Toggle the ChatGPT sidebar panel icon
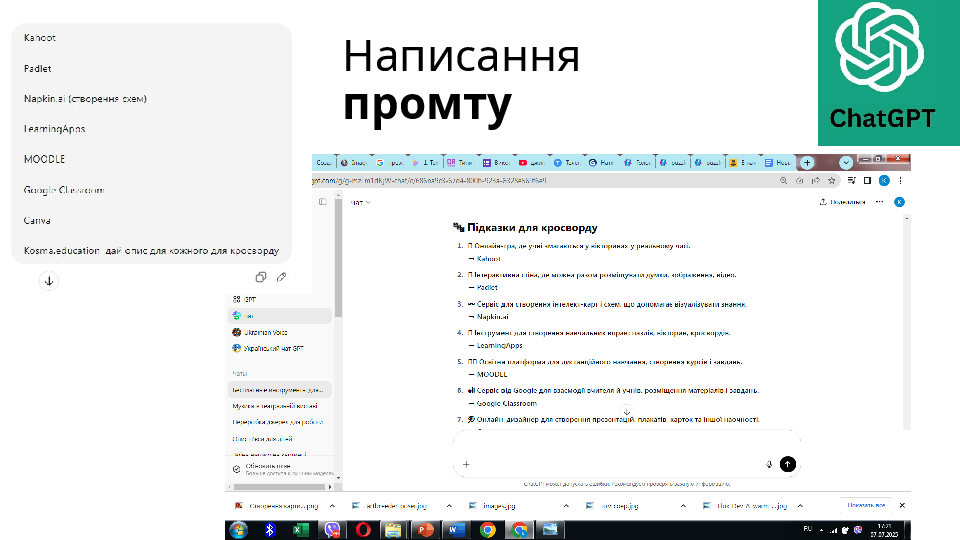 click(323, 201)
